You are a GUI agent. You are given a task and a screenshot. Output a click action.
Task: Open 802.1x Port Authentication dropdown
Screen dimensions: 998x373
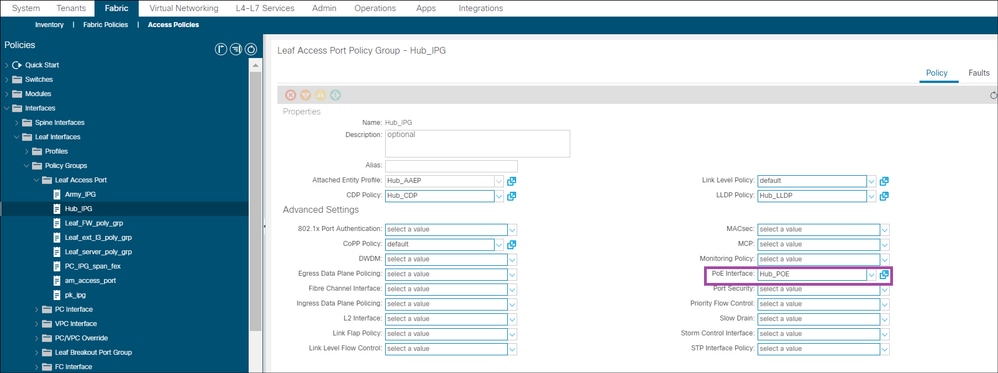point(512,229)
